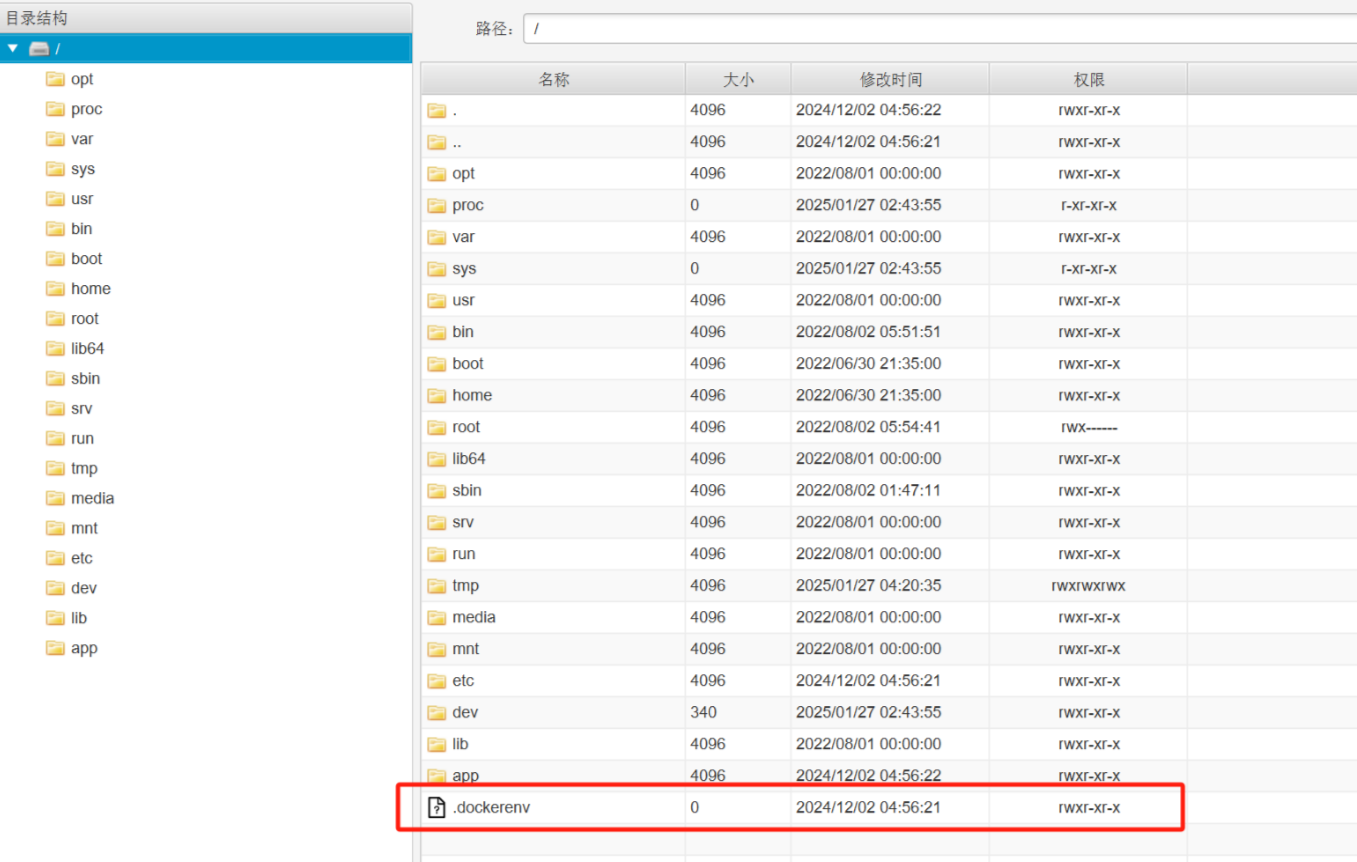Screen dimensions: 1357x862
Task: Open srv in the directory tree
Action: pyautogui.click(x=82, y=408)
